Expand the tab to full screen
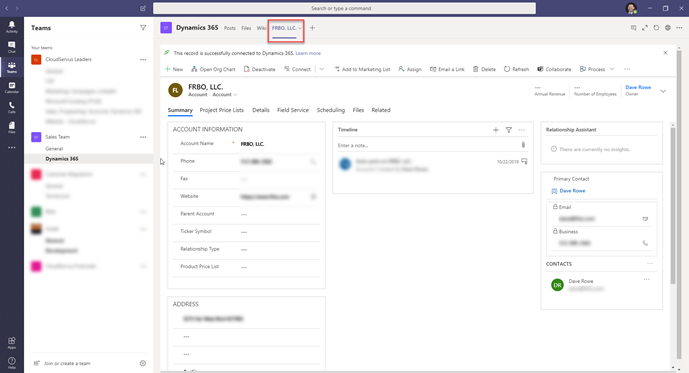This screenshot has height=373, width=689. point(645,28)
